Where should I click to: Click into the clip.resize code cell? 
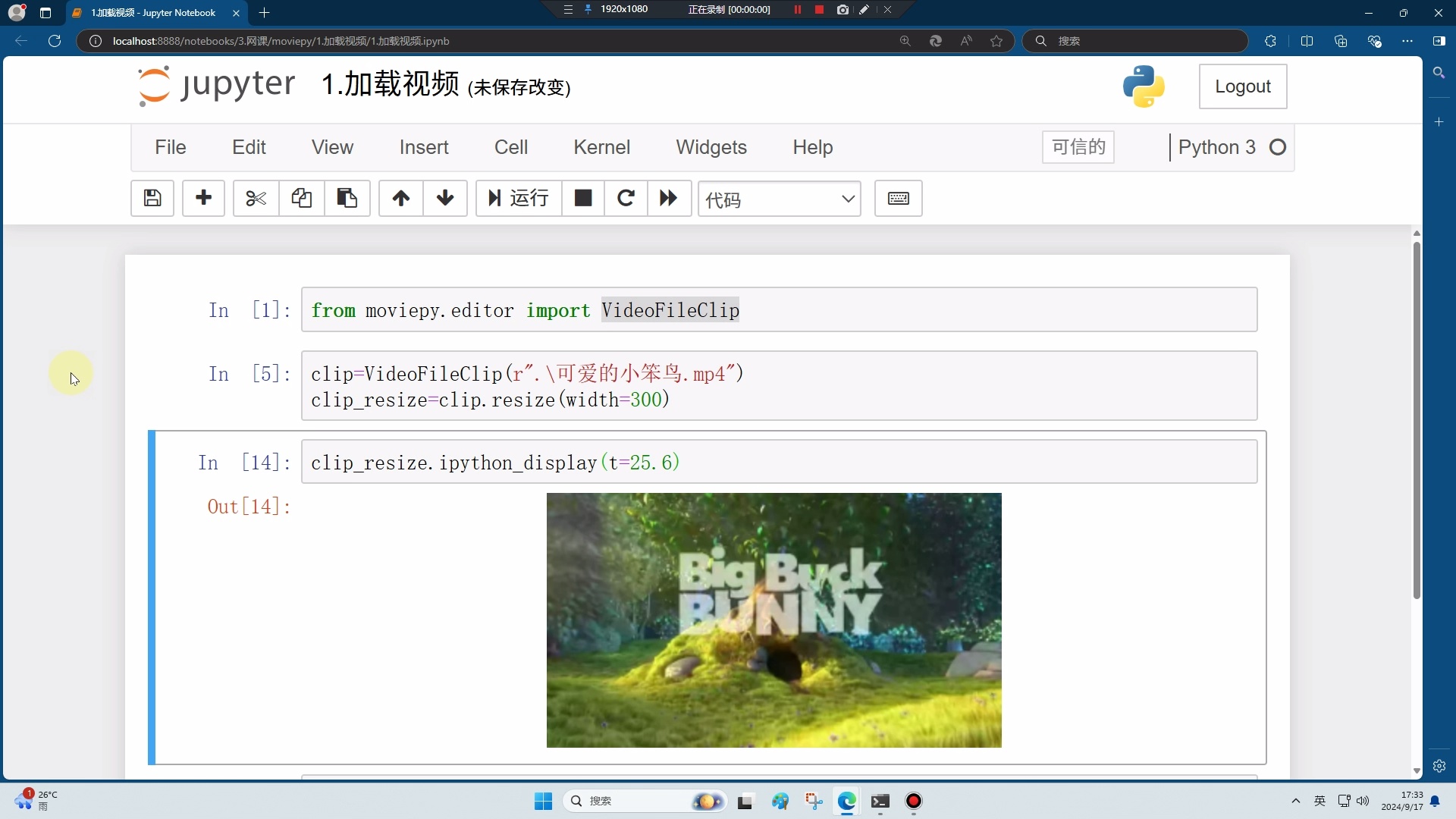[x=779, y=386]
